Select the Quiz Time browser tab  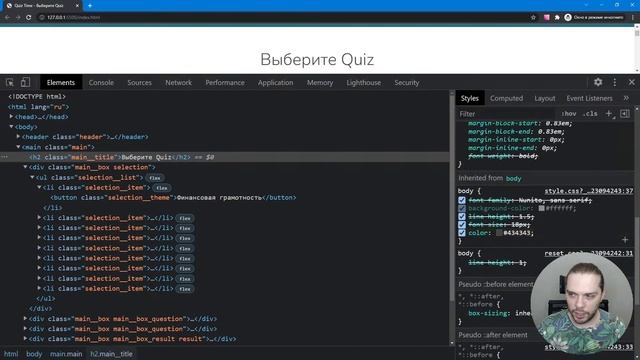point(41,6)
